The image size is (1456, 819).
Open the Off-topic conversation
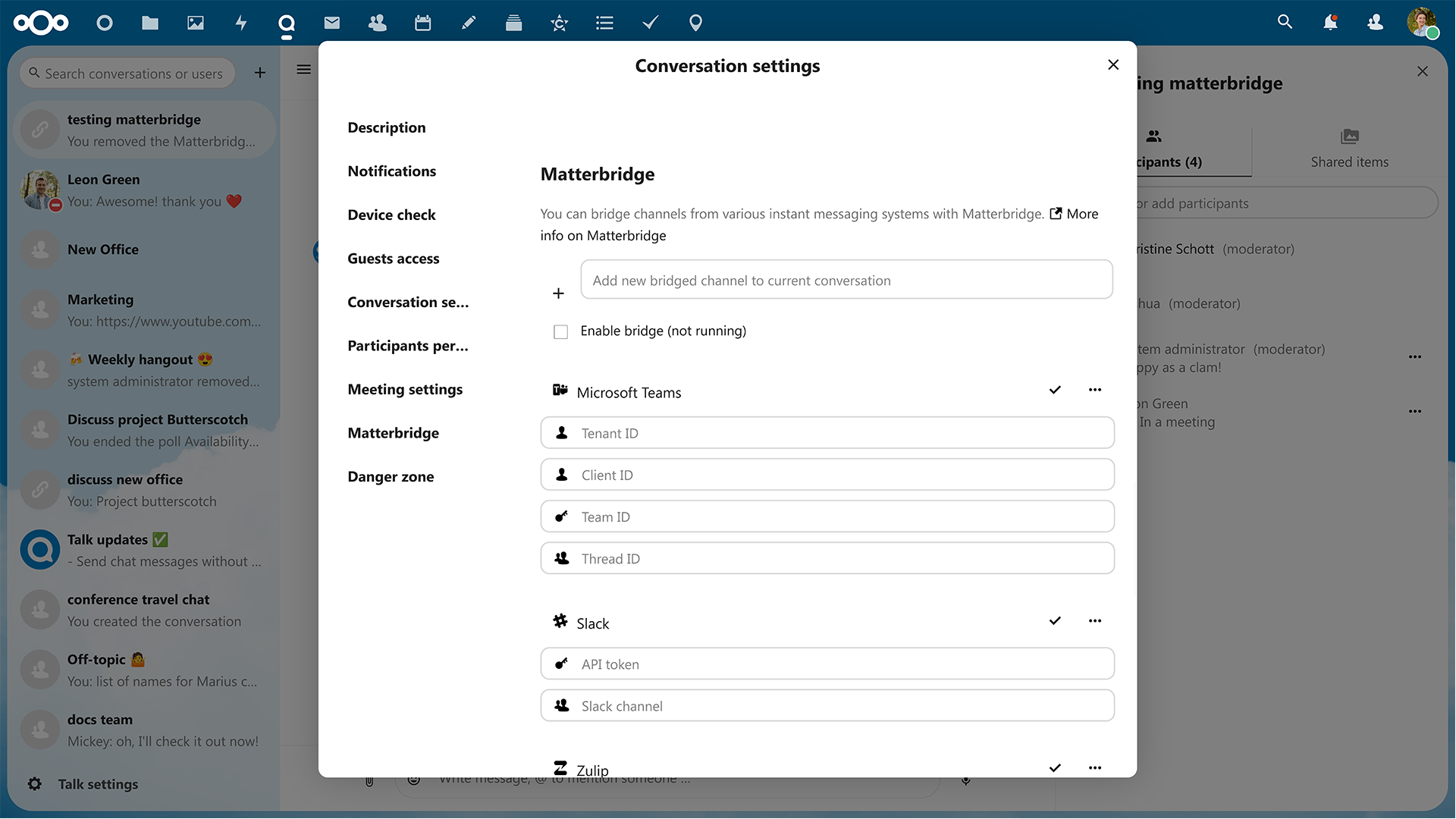point(144,670)
